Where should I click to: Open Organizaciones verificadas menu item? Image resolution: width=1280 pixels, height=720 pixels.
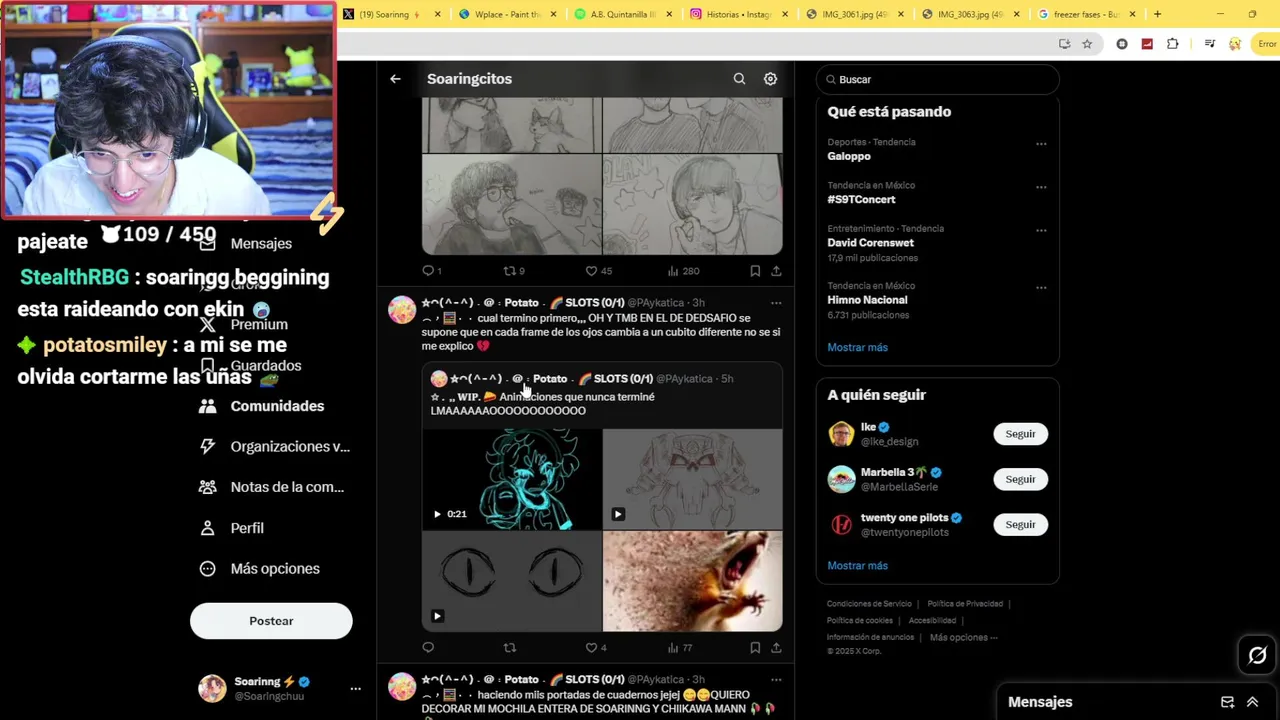click(274, 447)
